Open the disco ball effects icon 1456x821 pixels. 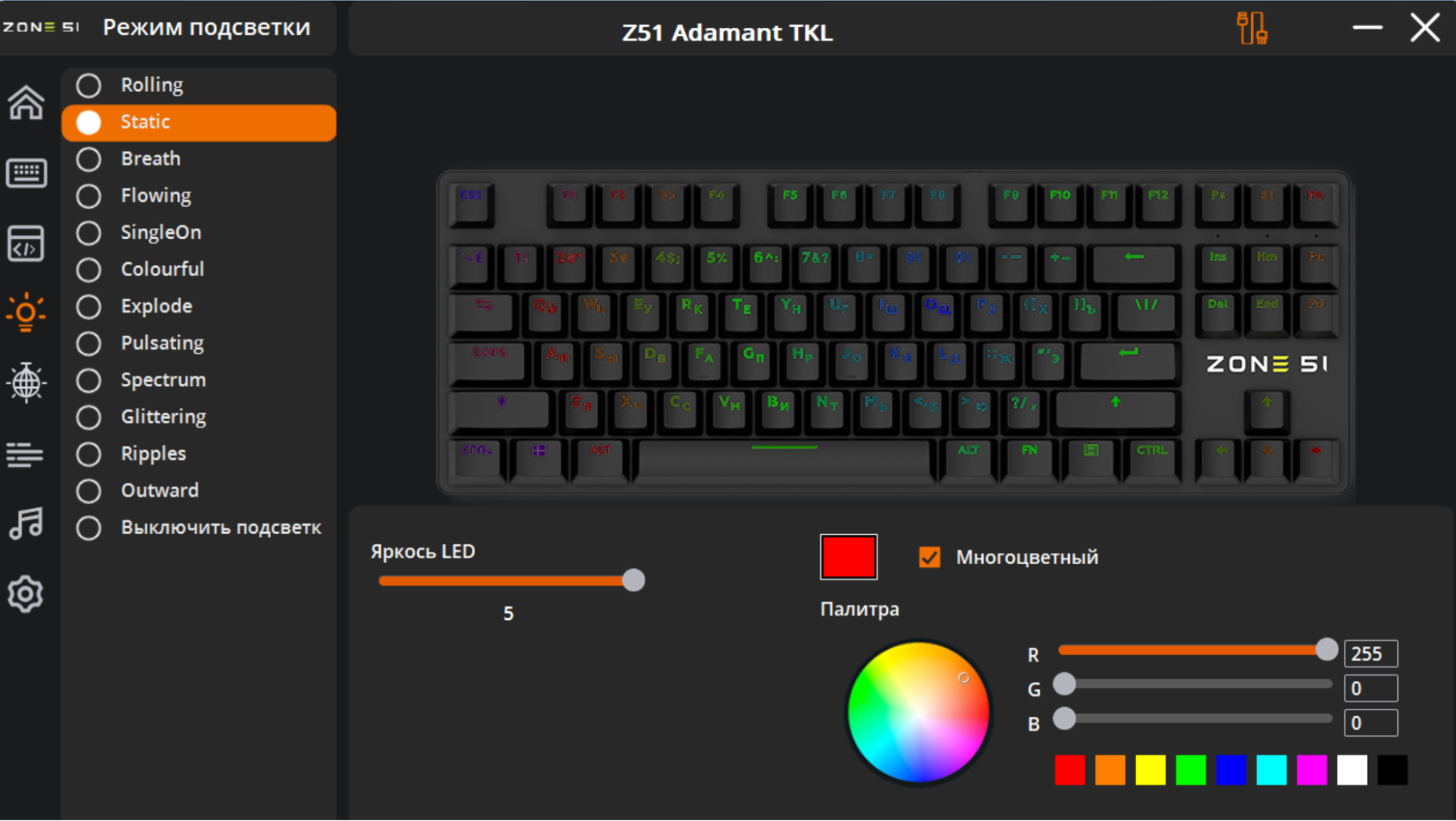click(x=26, y=382)
